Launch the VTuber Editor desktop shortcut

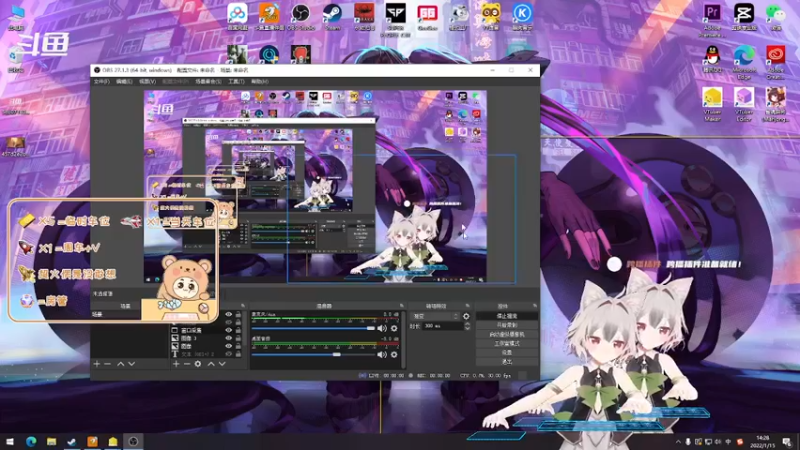pos(744,104)
